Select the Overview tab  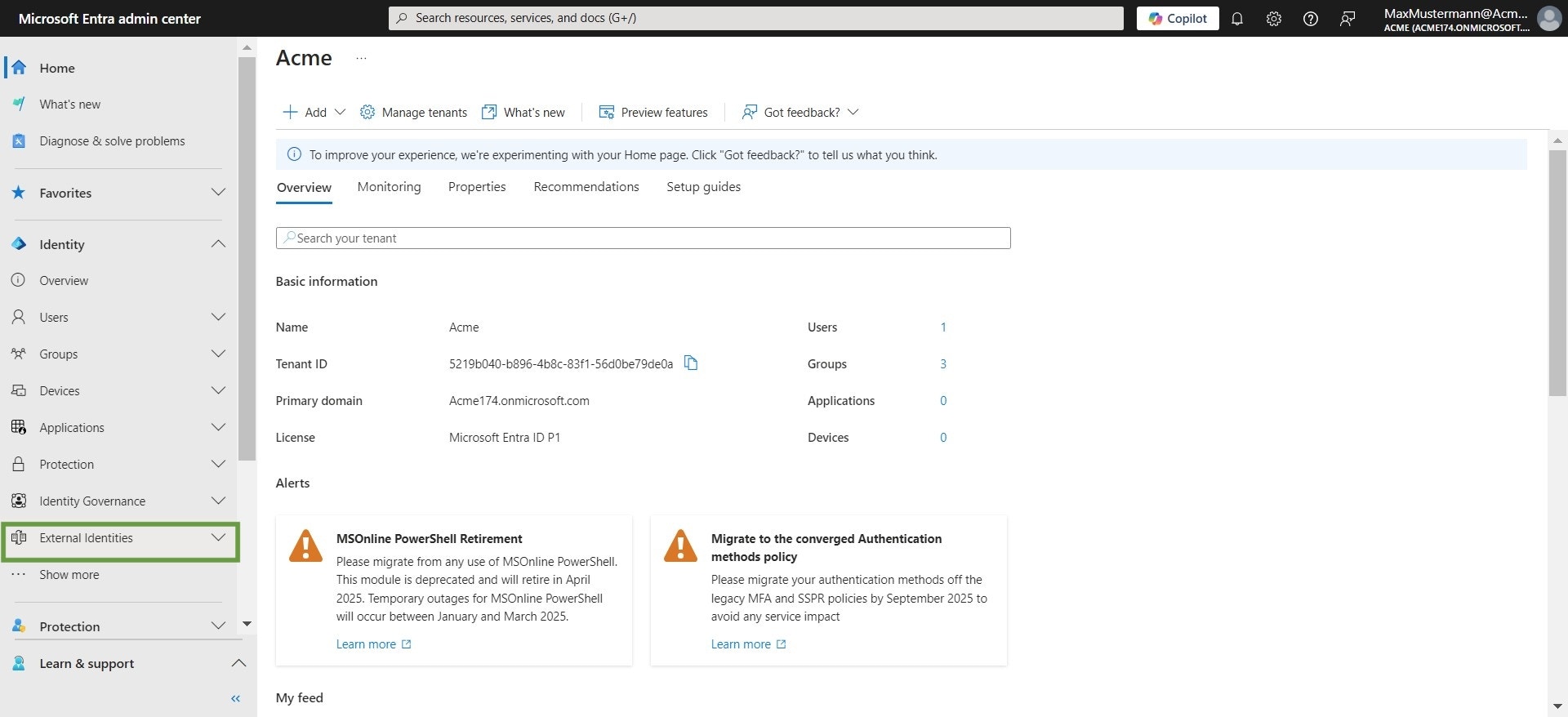pyautogui.click(x=304, y=188)
